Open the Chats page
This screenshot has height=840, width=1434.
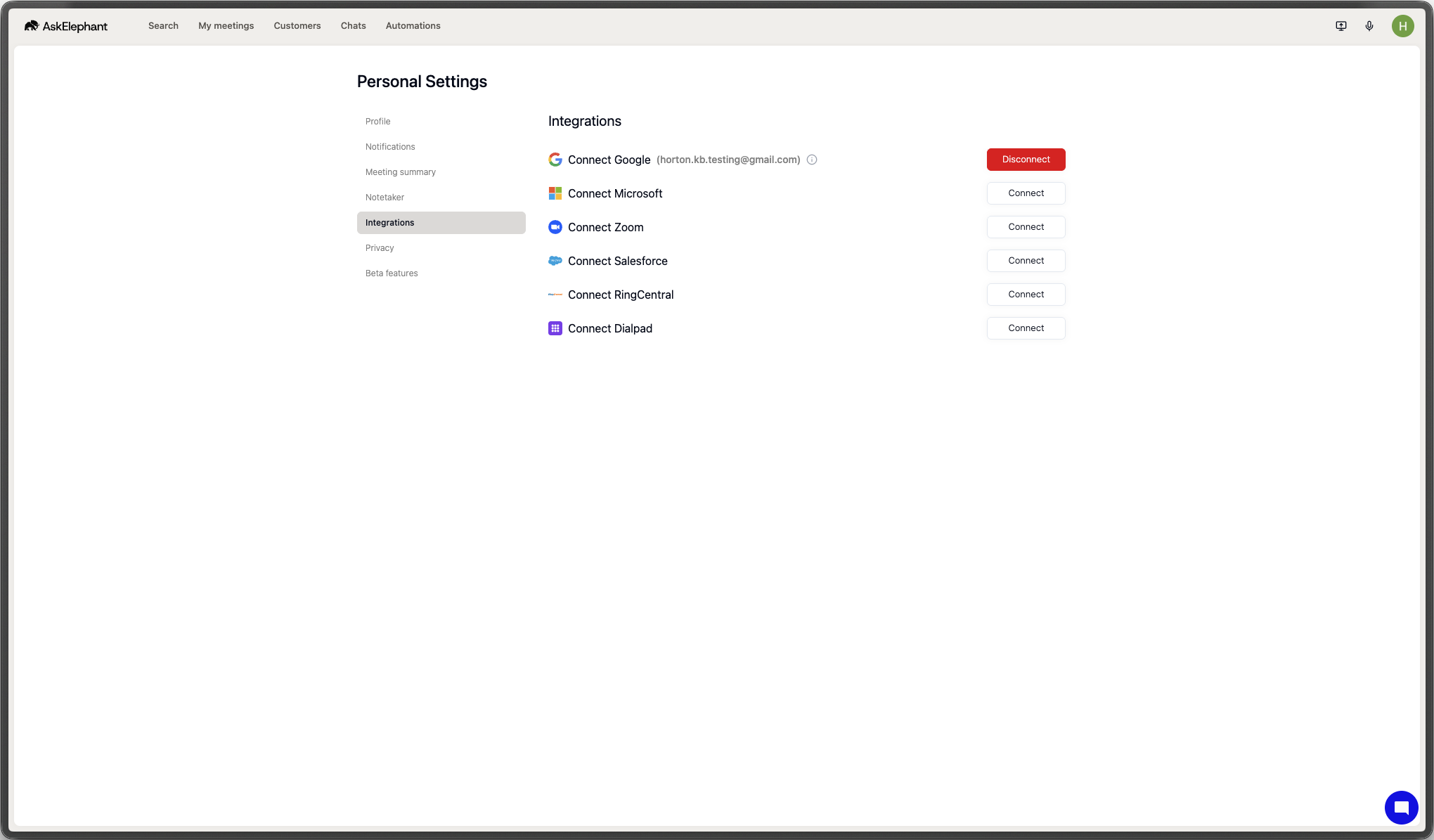pos(354,26)
